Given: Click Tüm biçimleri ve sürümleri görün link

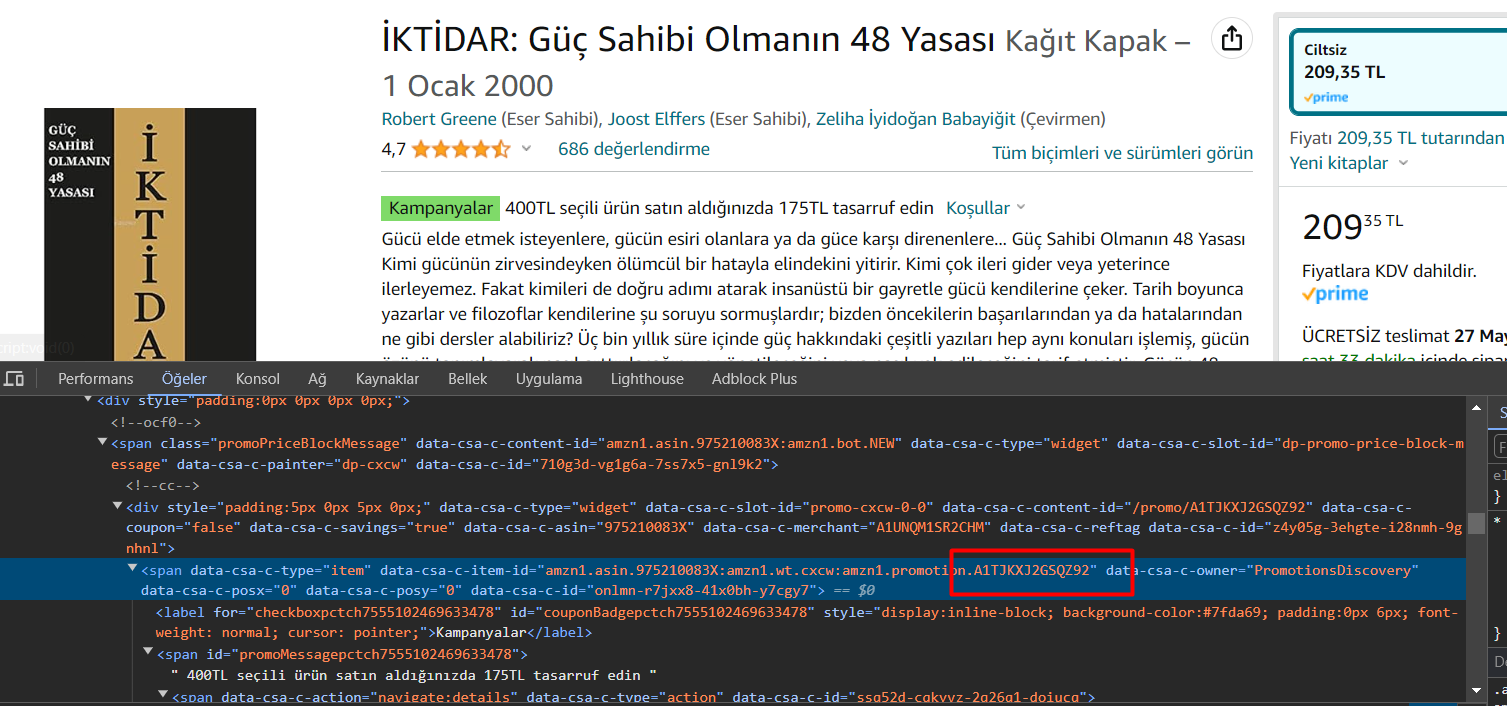Looking at the screenshot, I should point(1122,153).
